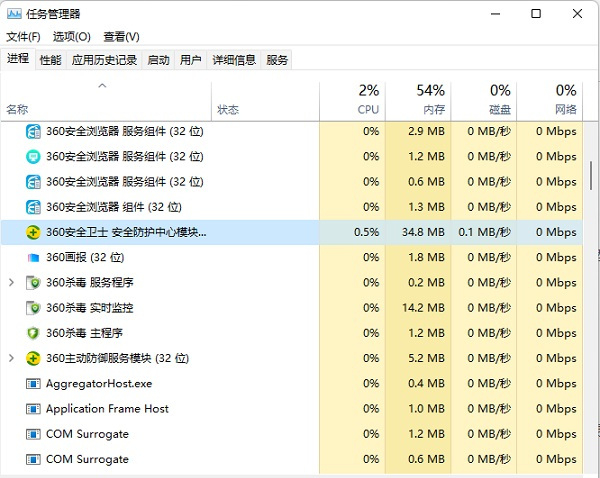
Task: Open the 选项(O) menu
Action: tap(71, 37)
